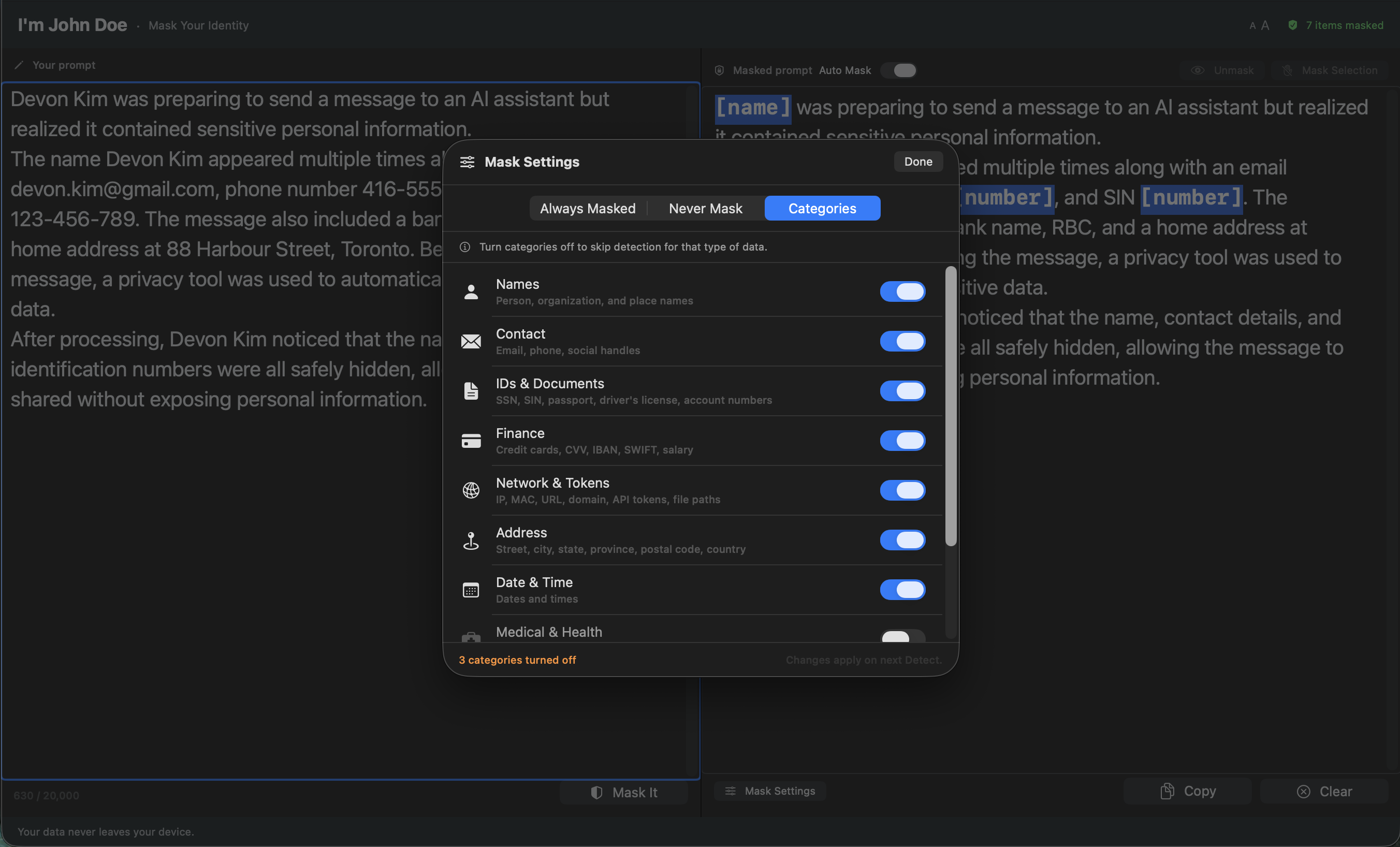Toggle the Auto Mask switch
Screen dimensions: 1400x847
[899, 70]
